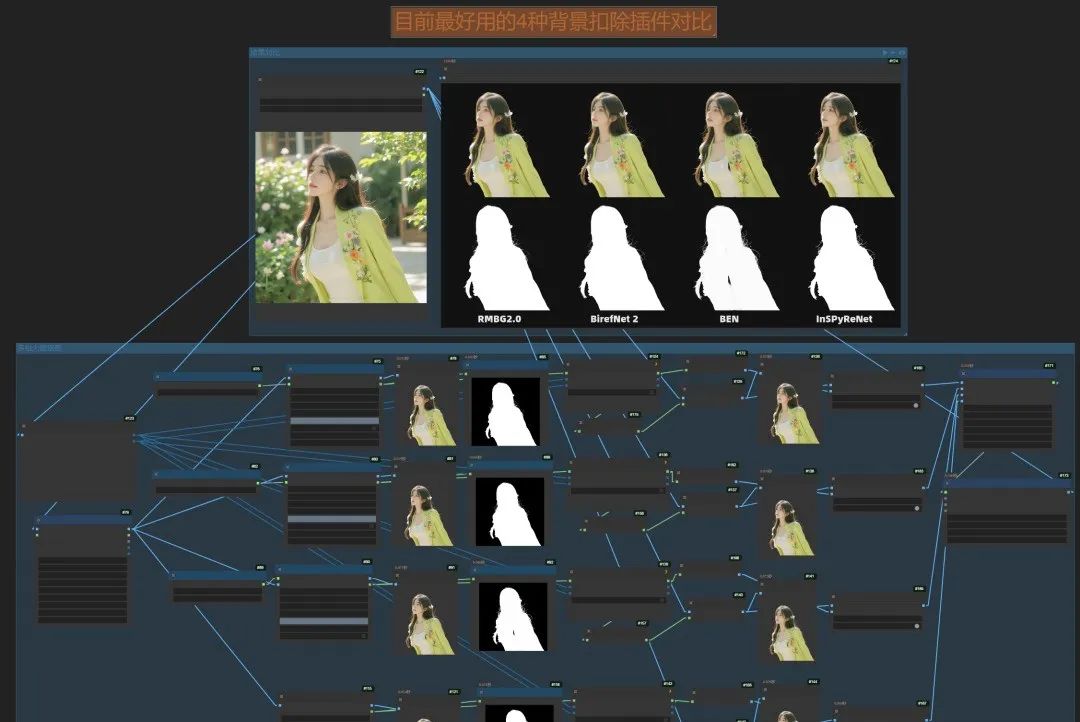
Task: Click the play icon on the 结果对比 group header
Action: [x=885, y=52]
